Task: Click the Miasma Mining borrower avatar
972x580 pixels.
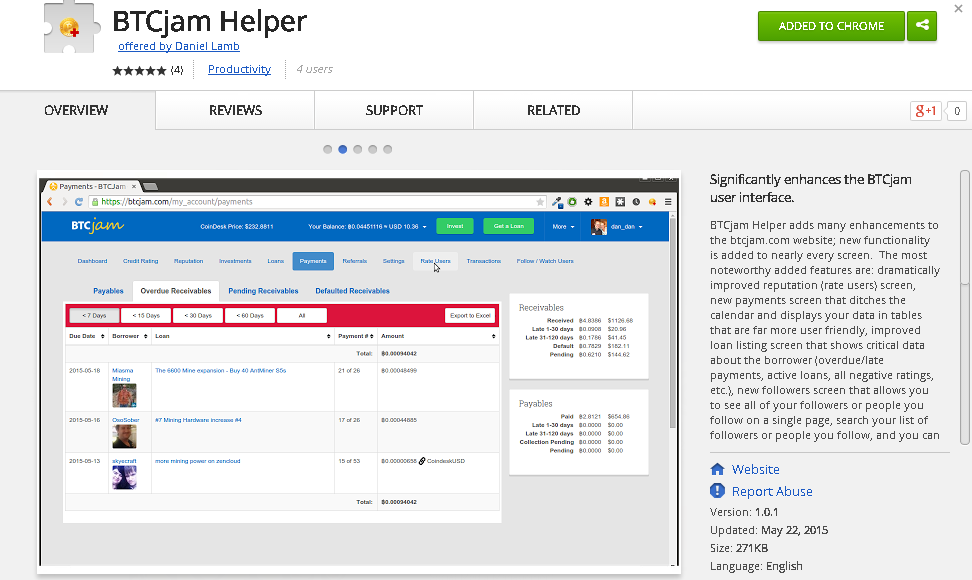Action: [124, 395]
